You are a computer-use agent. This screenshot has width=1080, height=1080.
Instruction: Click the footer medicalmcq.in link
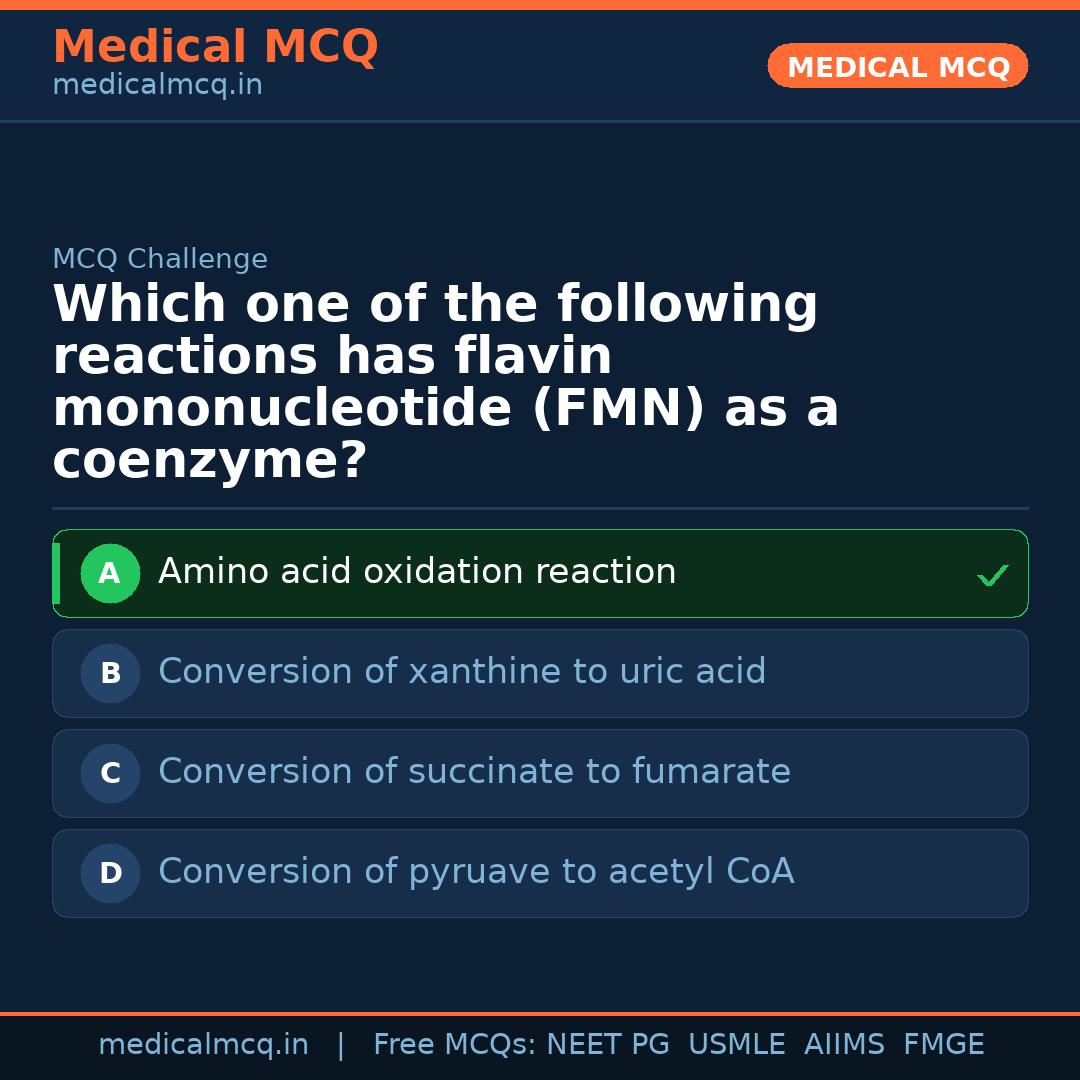point(203,1045)
